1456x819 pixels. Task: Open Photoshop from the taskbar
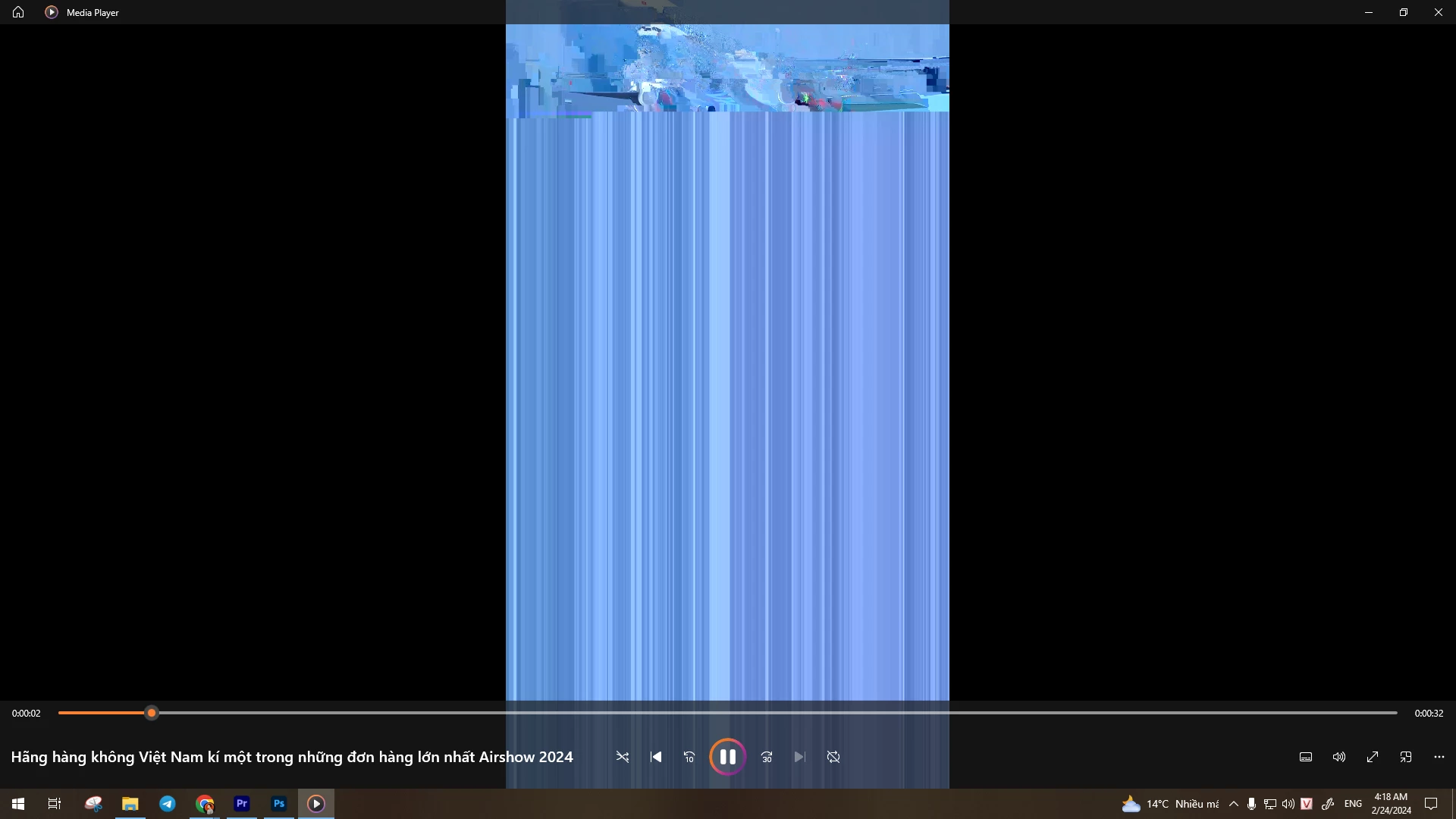279,803
